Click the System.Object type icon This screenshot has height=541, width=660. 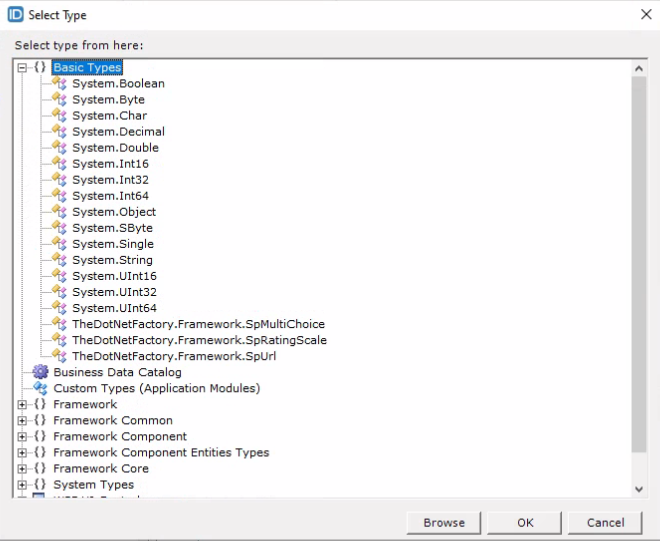point(59,211)
